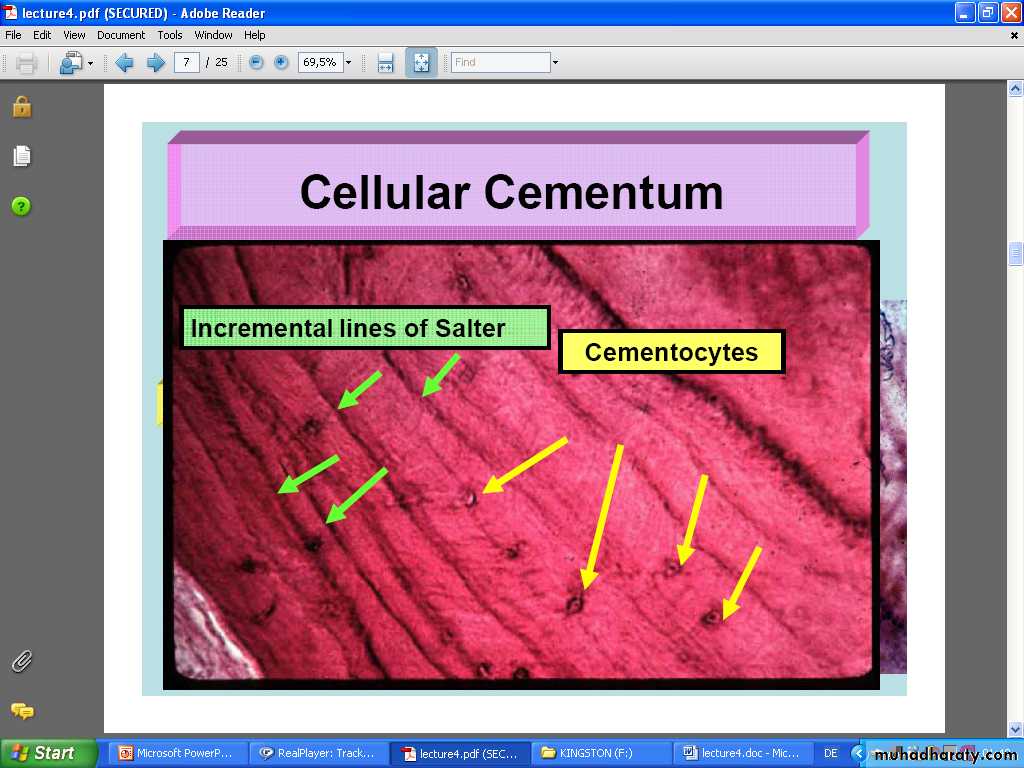Open the collaboration tool dropdown arrow

[x=90, y=63]
